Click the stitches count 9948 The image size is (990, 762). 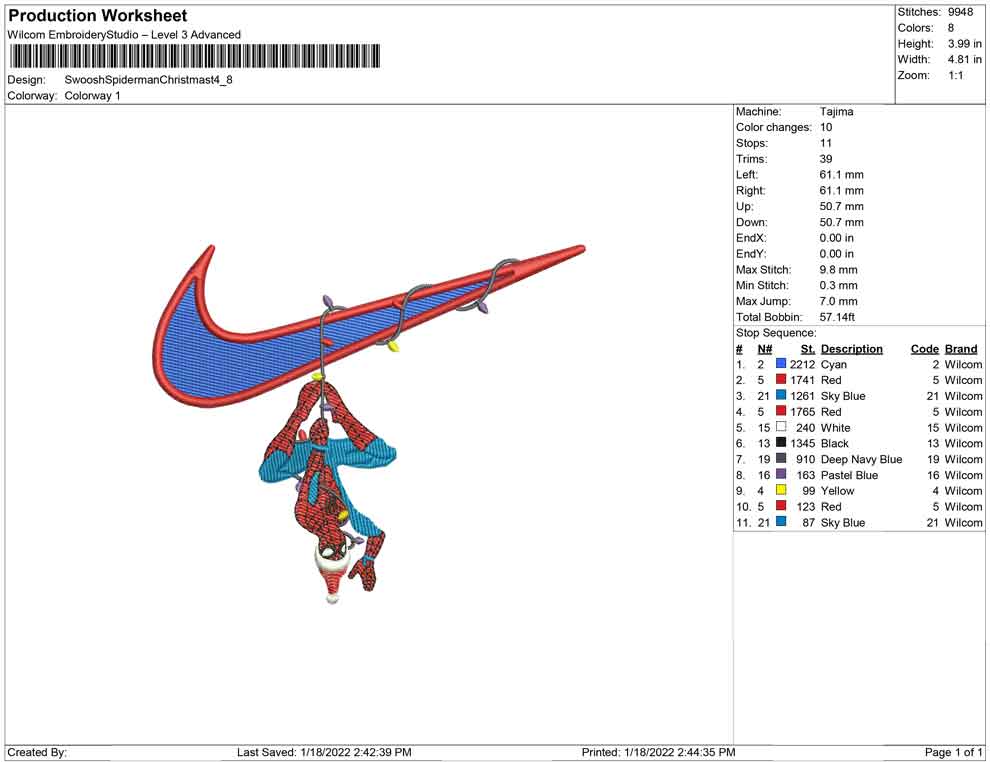click(960, 12)
